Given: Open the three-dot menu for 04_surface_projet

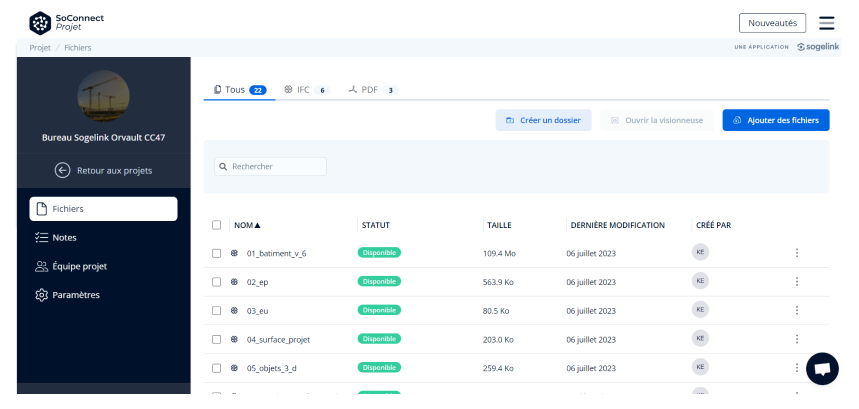Looking at the screenshot, I should (797, 338).
